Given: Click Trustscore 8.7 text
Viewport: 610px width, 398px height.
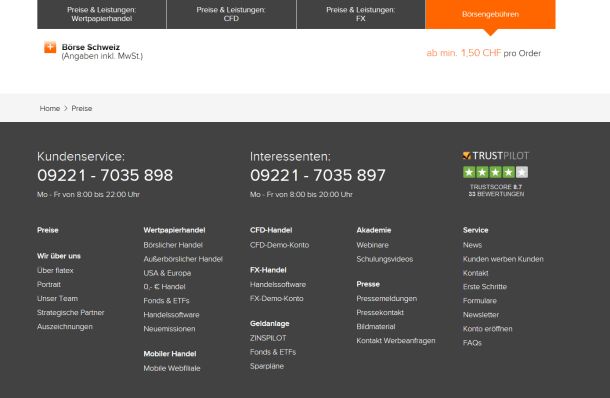Looking at the screenshot, I should [x=496, y=187].
